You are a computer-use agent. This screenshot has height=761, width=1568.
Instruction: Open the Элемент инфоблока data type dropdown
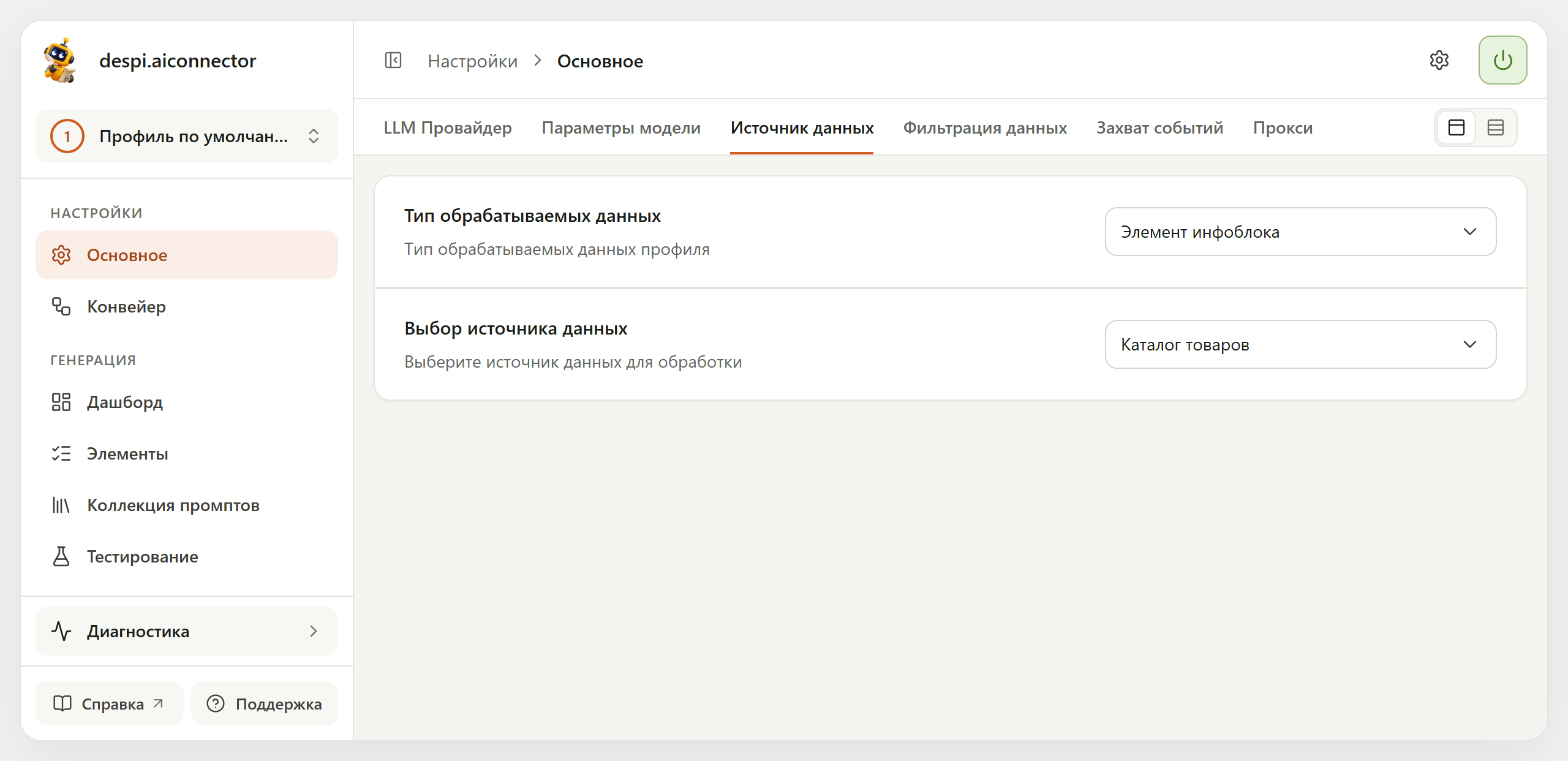pos(1300,232)
